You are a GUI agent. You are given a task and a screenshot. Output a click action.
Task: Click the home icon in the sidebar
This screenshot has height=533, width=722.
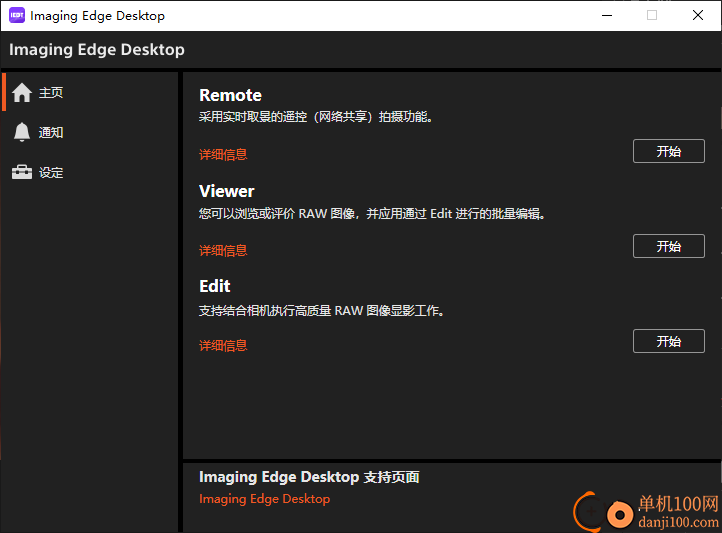click(22, 93)
